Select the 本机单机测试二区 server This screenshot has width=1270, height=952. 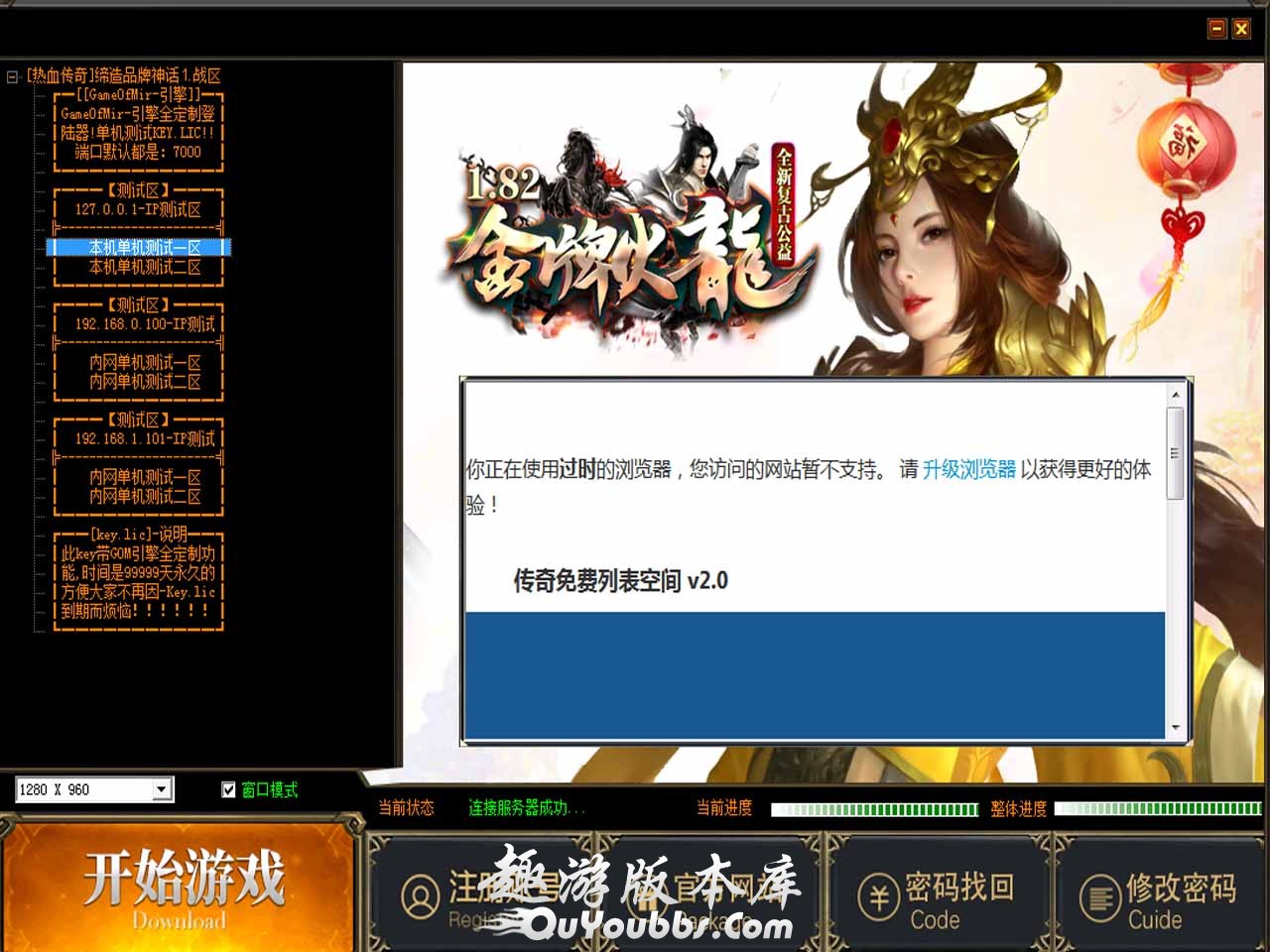145,267
